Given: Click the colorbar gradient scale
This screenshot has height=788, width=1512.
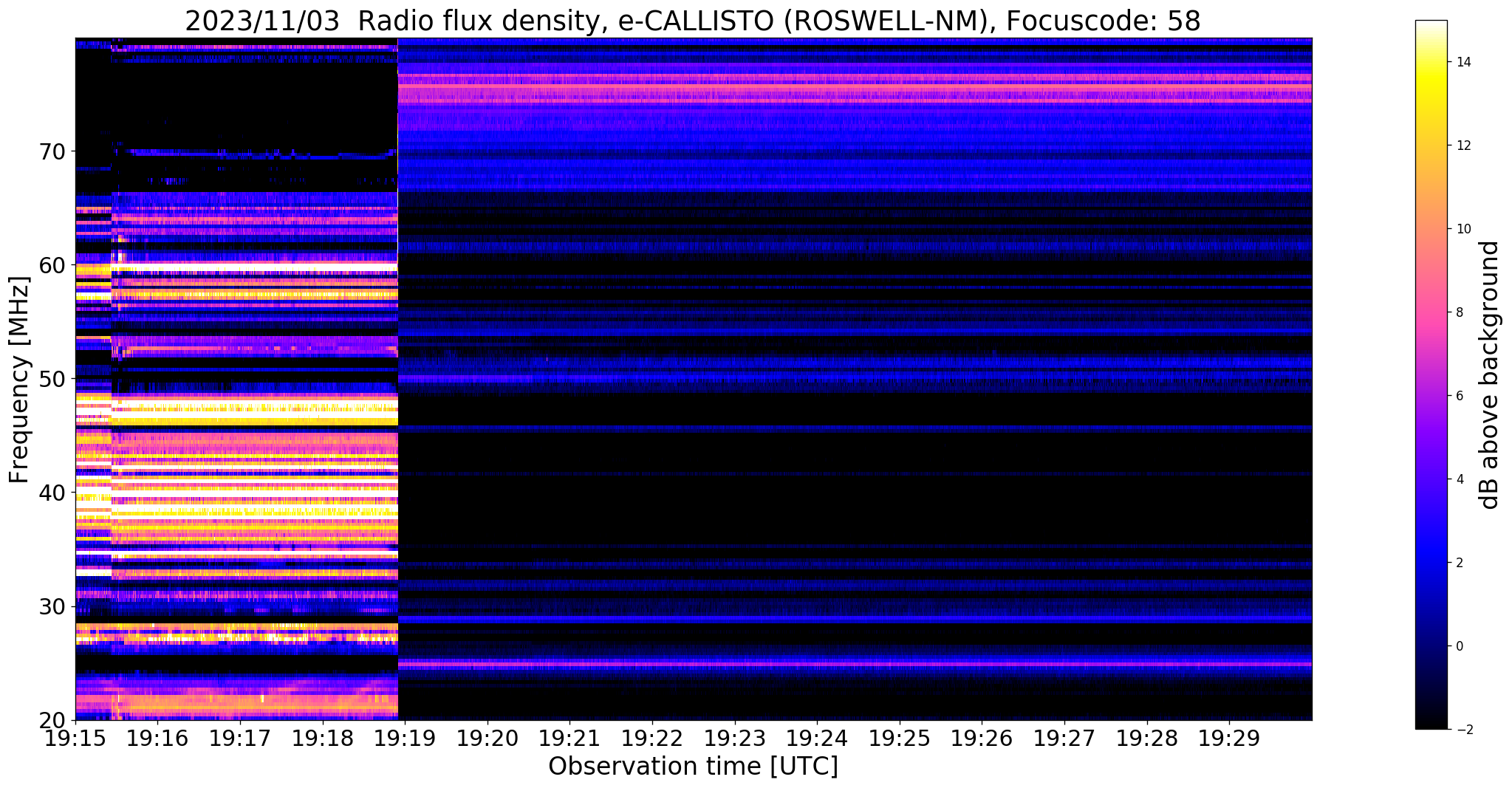Looking at the screenshot, I should 1431,374.
